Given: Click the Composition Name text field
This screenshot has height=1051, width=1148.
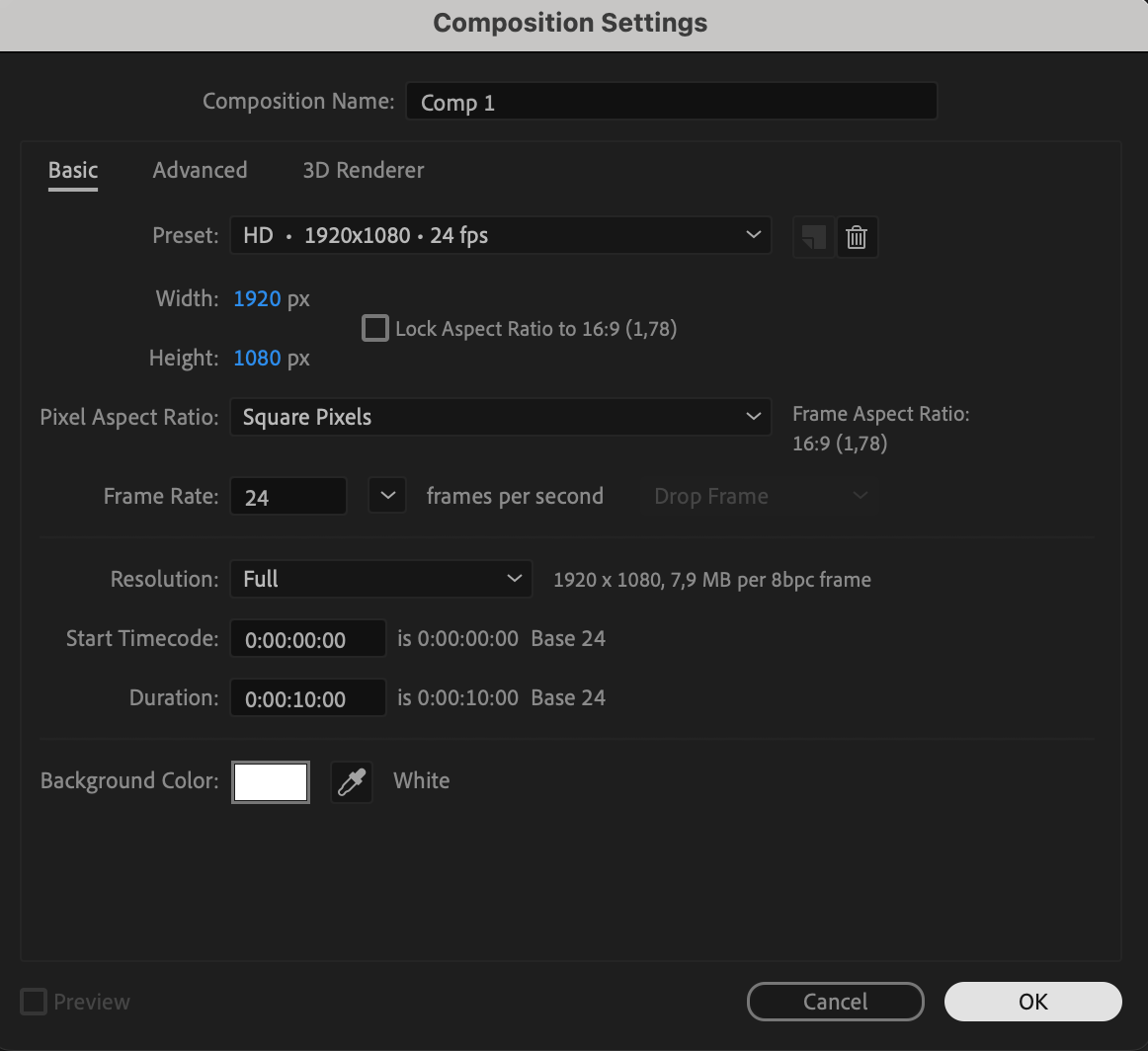Looking at the screenshot, I should [671, 102].
